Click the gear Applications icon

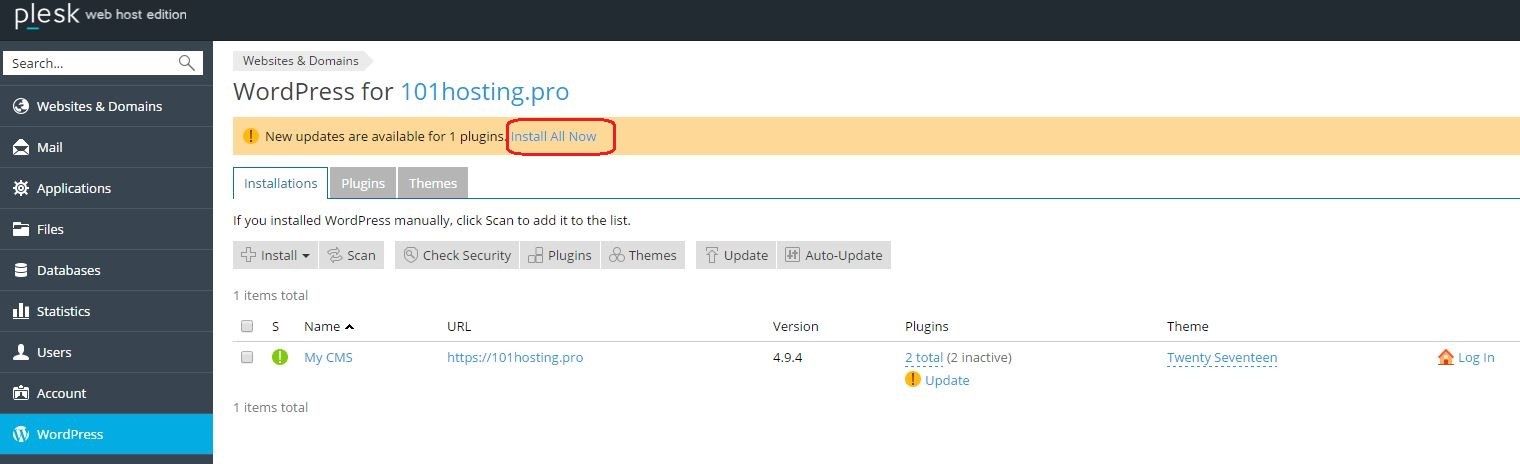click(x=20, y=188)
